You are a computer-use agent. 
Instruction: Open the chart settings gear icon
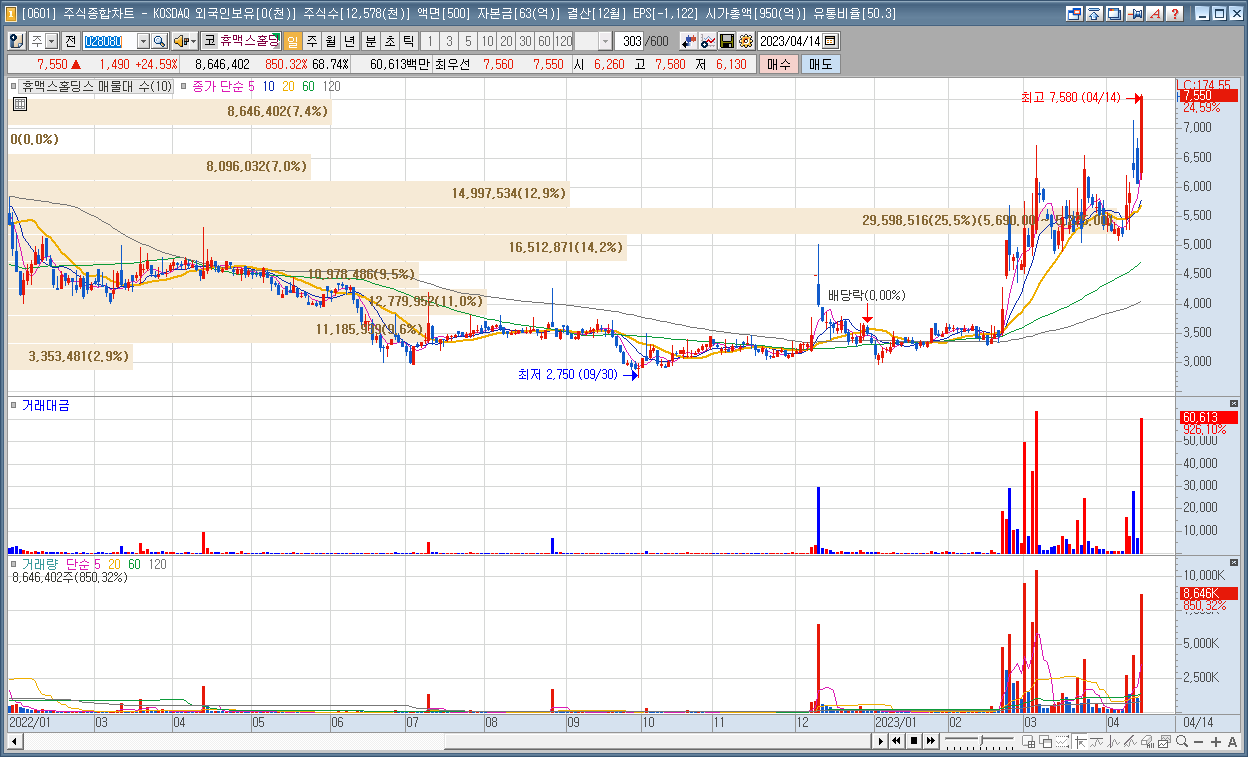click(745, 41)
